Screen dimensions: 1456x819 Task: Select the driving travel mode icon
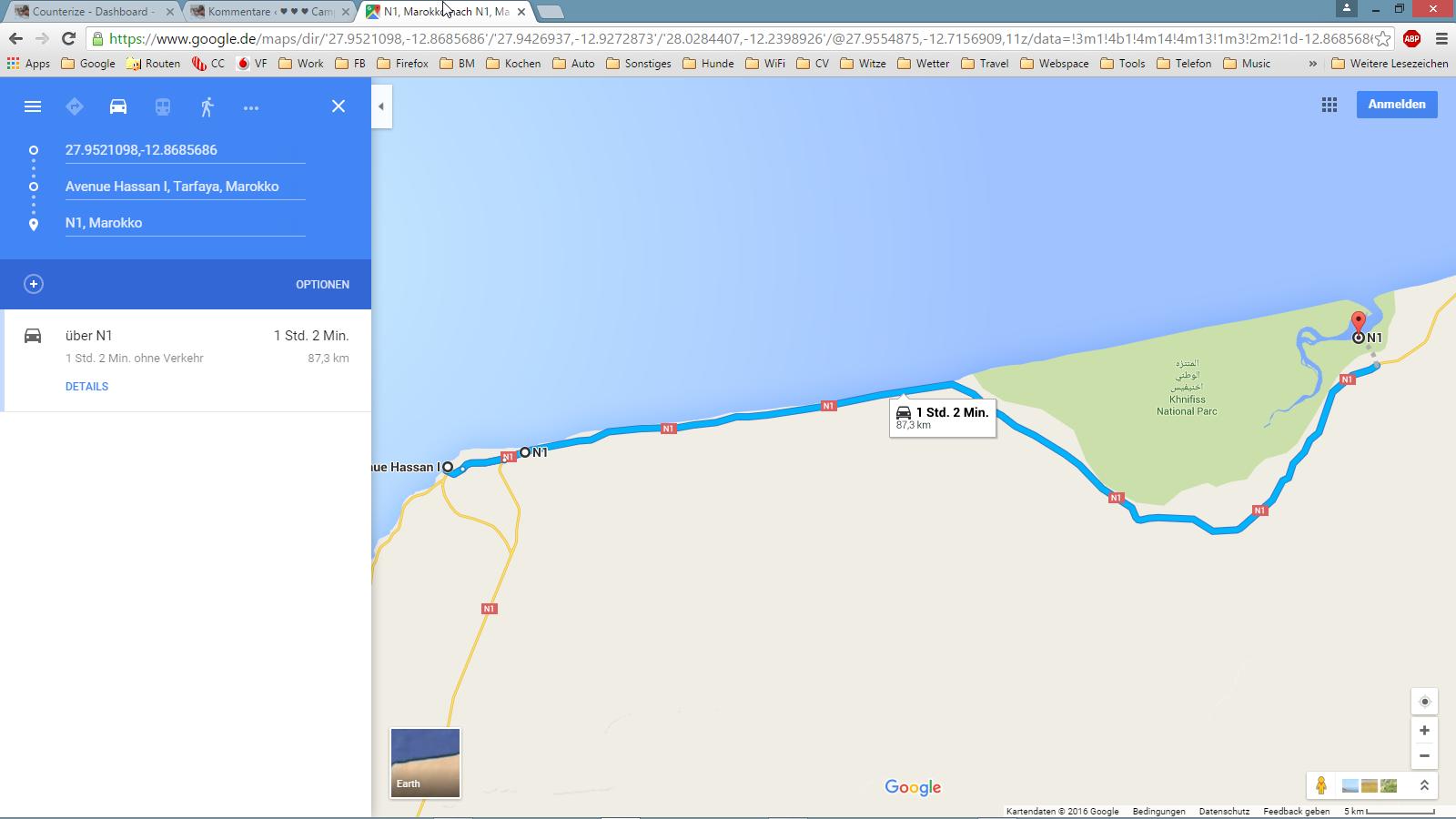[x=118, y=106]
